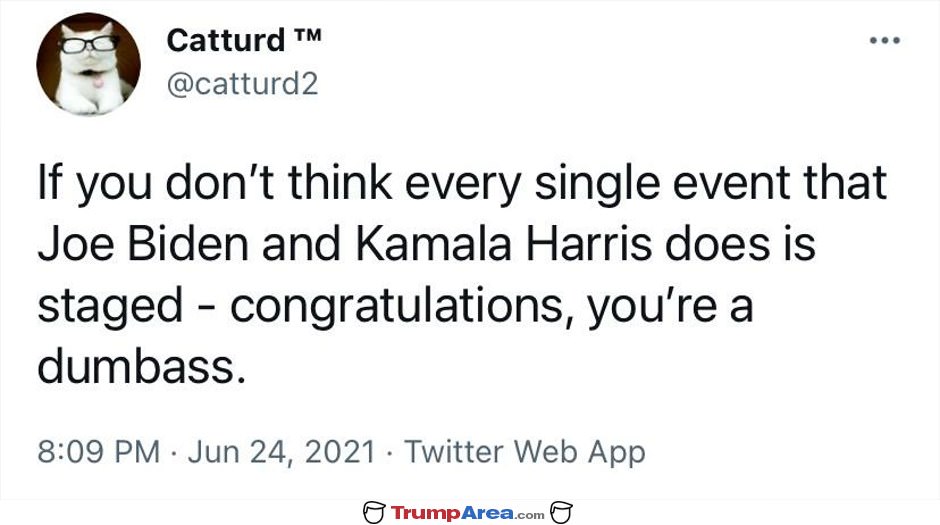Click the 8:09 PM timestamp
940x525 pixels.
[99, 451]
